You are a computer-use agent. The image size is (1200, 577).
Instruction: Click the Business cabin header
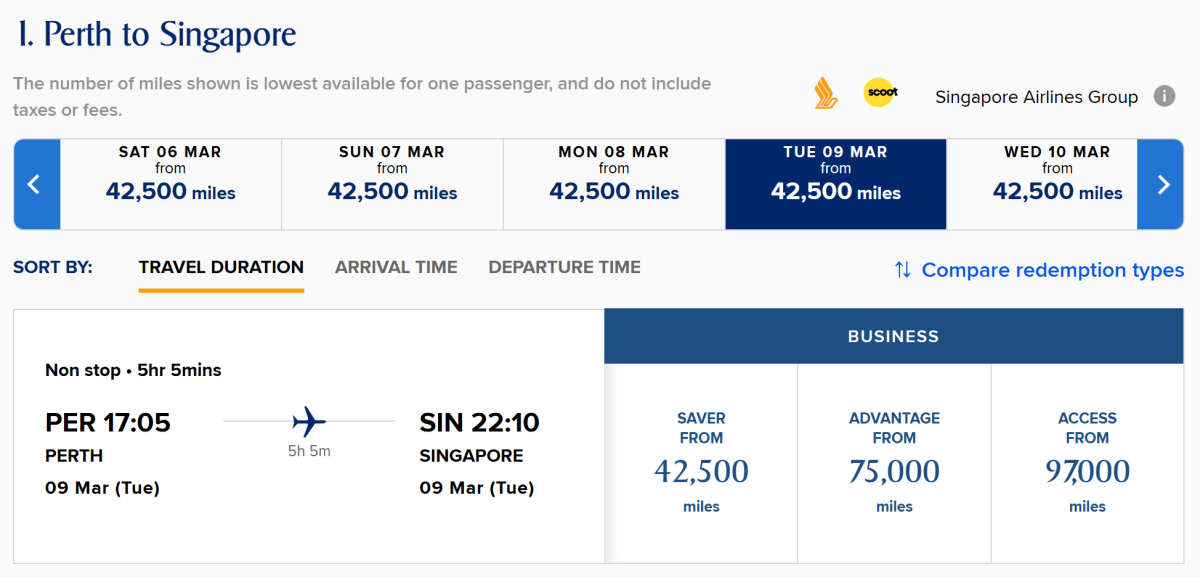893,336
